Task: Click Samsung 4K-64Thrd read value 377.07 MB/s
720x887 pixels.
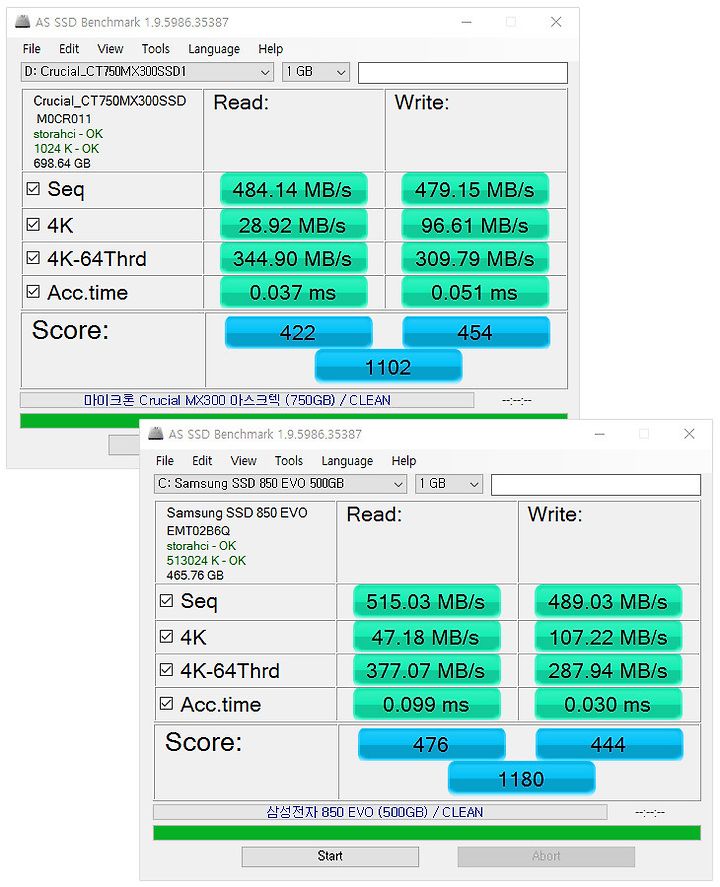Action: [x=426, y=670]
